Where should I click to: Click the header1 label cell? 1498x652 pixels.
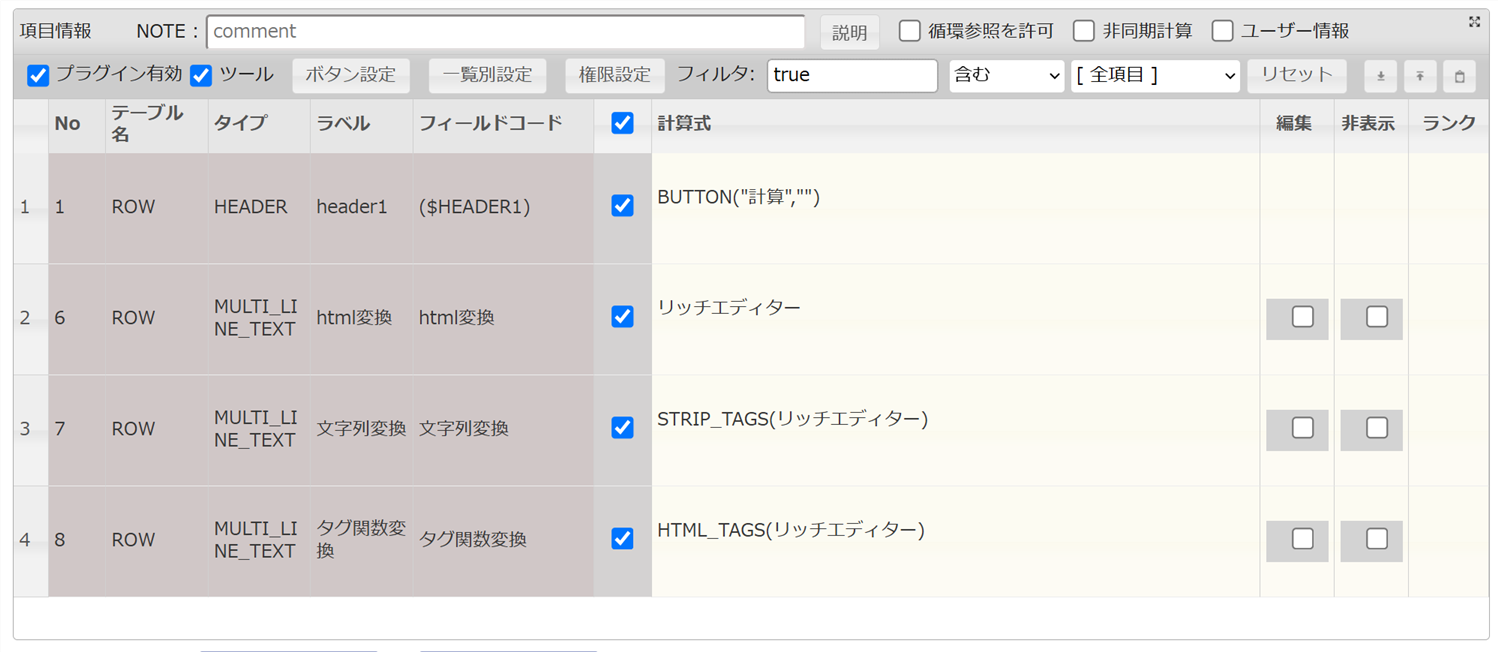(x=362, y=208)
